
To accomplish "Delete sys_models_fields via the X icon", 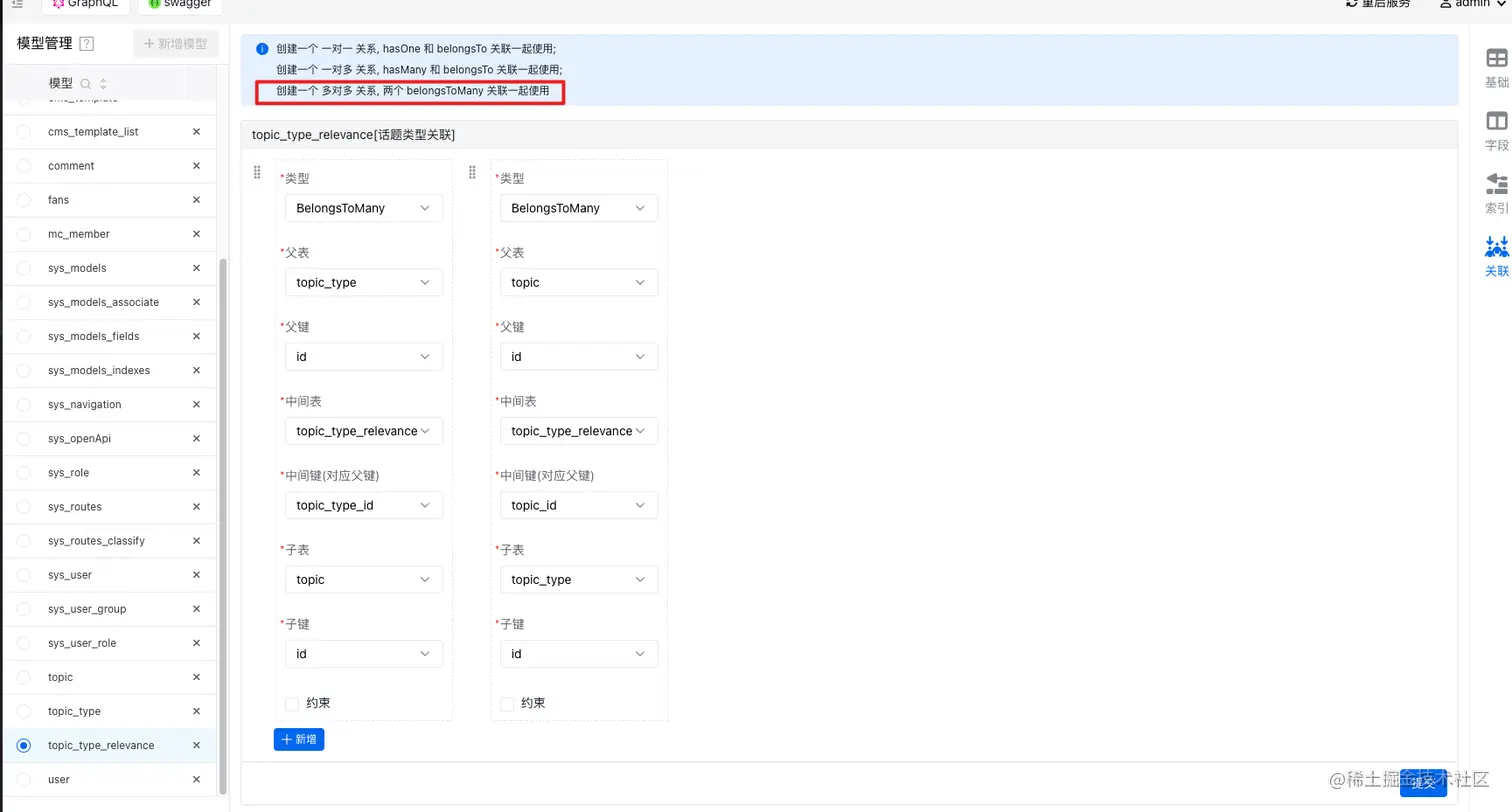I will click(x=196, y=336).
